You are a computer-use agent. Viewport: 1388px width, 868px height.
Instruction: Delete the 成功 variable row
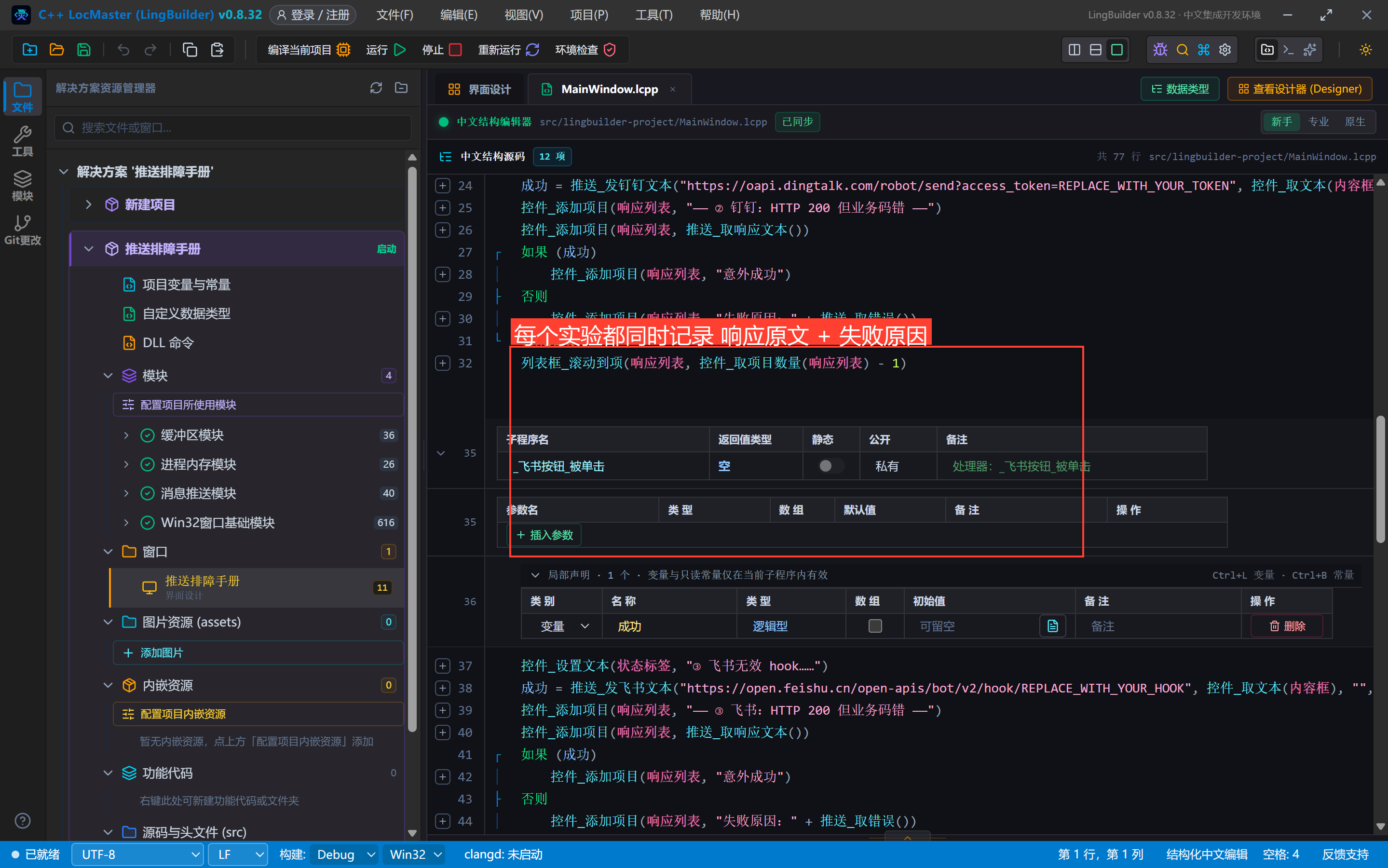tap(1286, 626)
